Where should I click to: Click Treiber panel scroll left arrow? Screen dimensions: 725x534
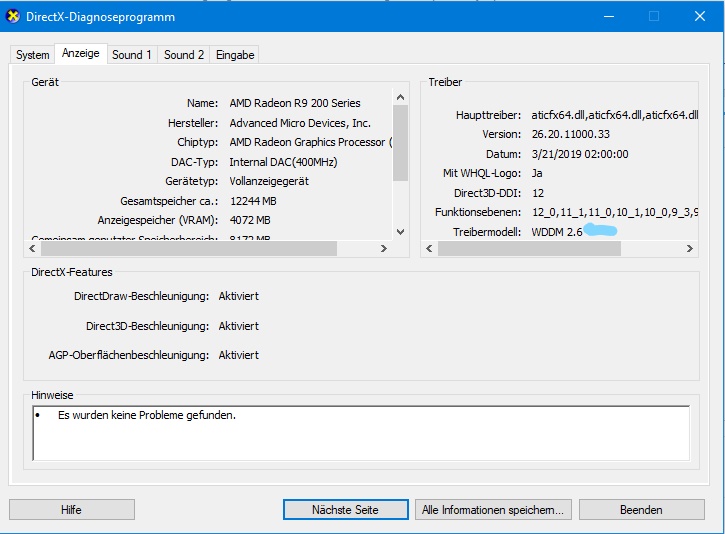pyautogui.click(x=429, y=249)
